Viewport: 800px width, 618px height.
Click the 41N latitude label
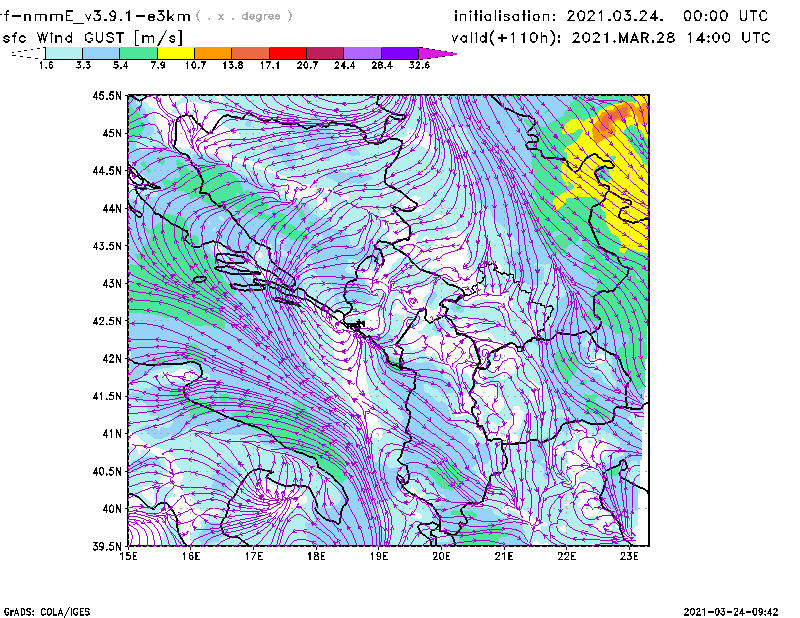pyautogui.click(x=112, y=434)
